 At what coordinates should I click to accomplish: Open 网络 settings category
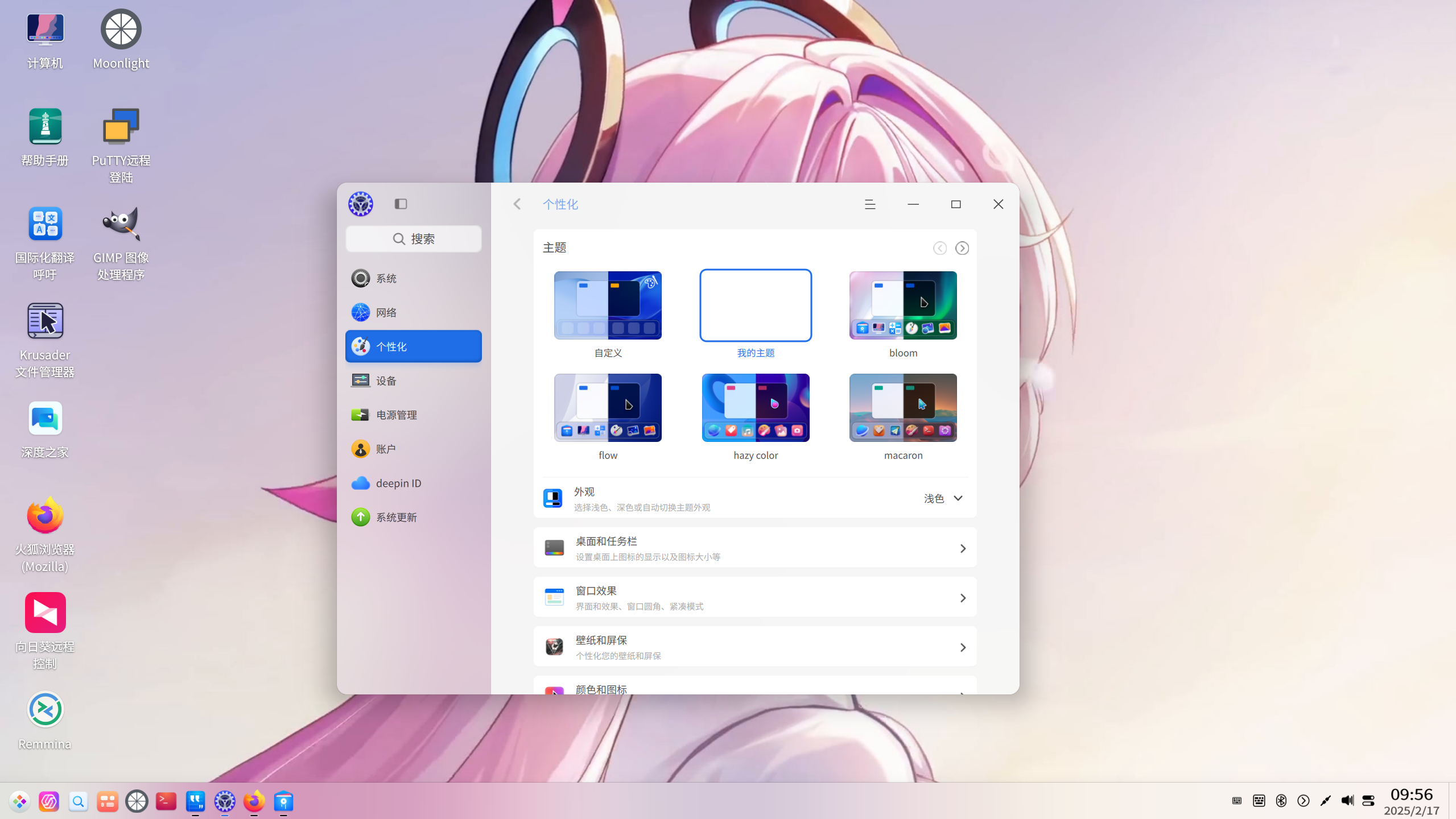point(414,312)
